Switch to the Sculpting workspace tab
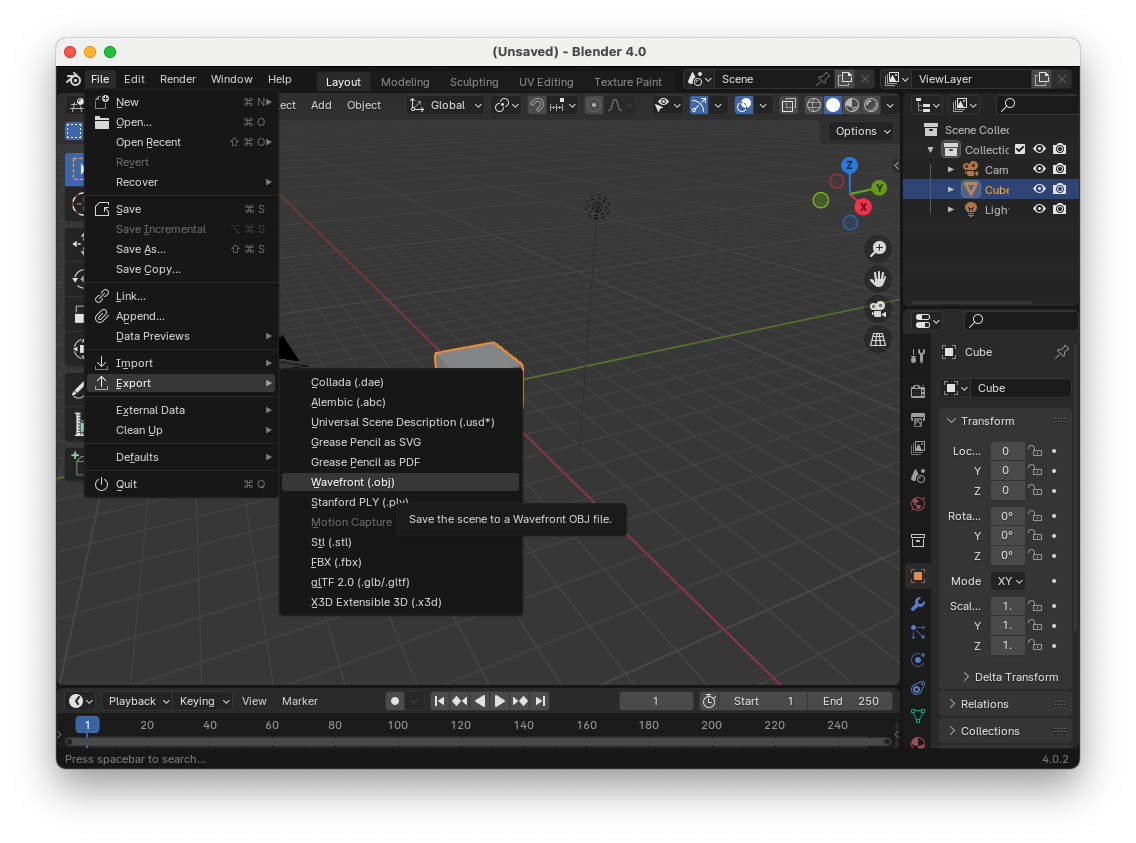This screenshot has width=1136, height=843. click(474, 82)
